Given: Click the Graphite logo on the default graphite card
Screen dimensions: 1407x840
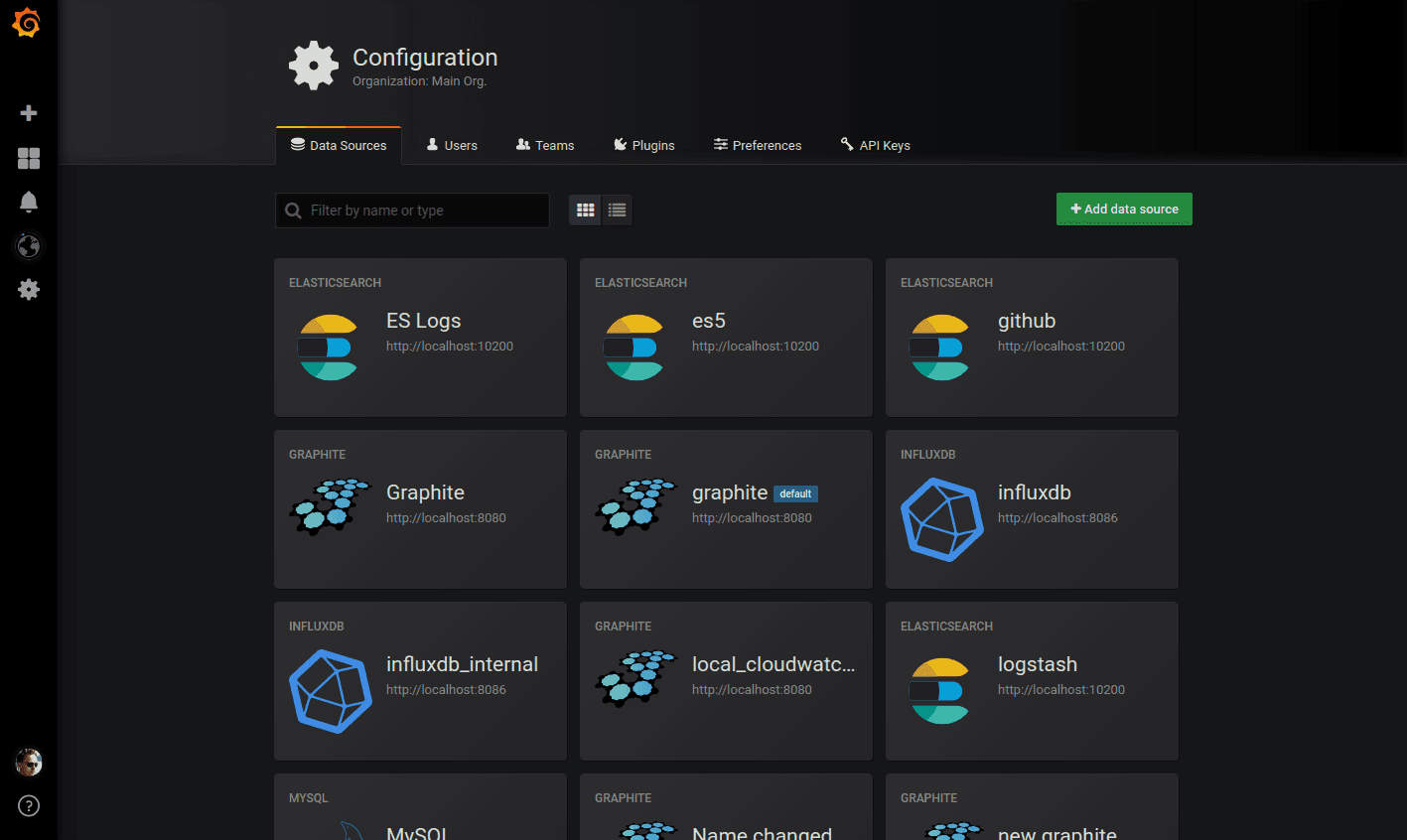Looking at the screenshot, I should click(635, 507).
